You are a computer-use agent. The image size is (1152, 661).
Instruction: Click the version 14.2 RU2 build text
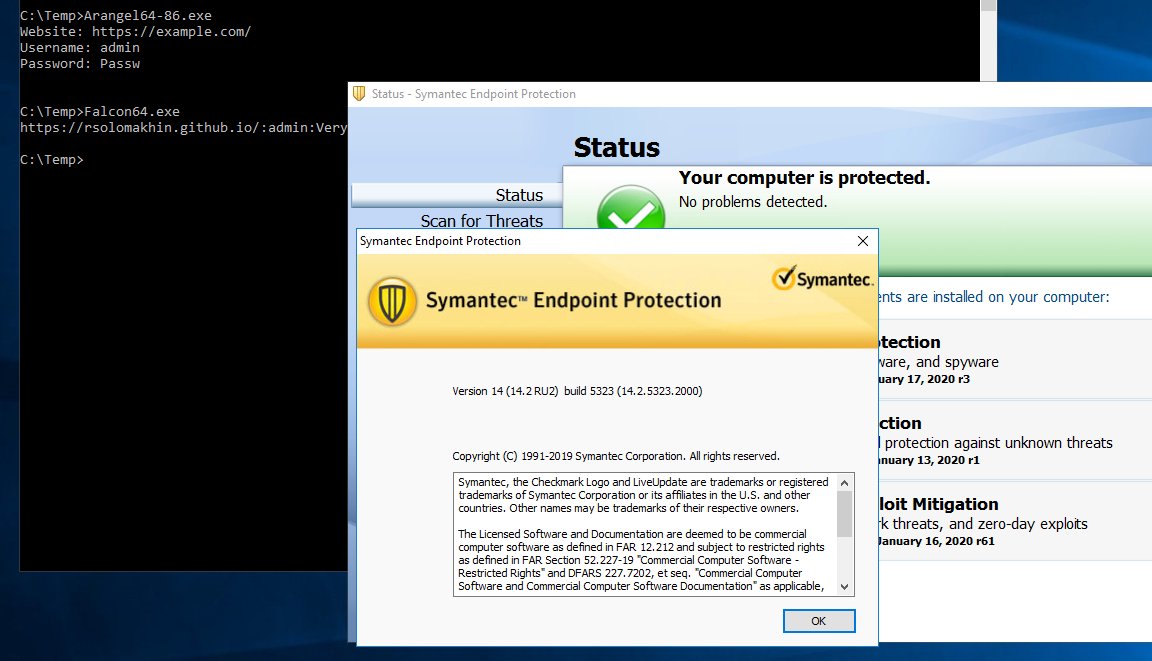click(577, 391)
